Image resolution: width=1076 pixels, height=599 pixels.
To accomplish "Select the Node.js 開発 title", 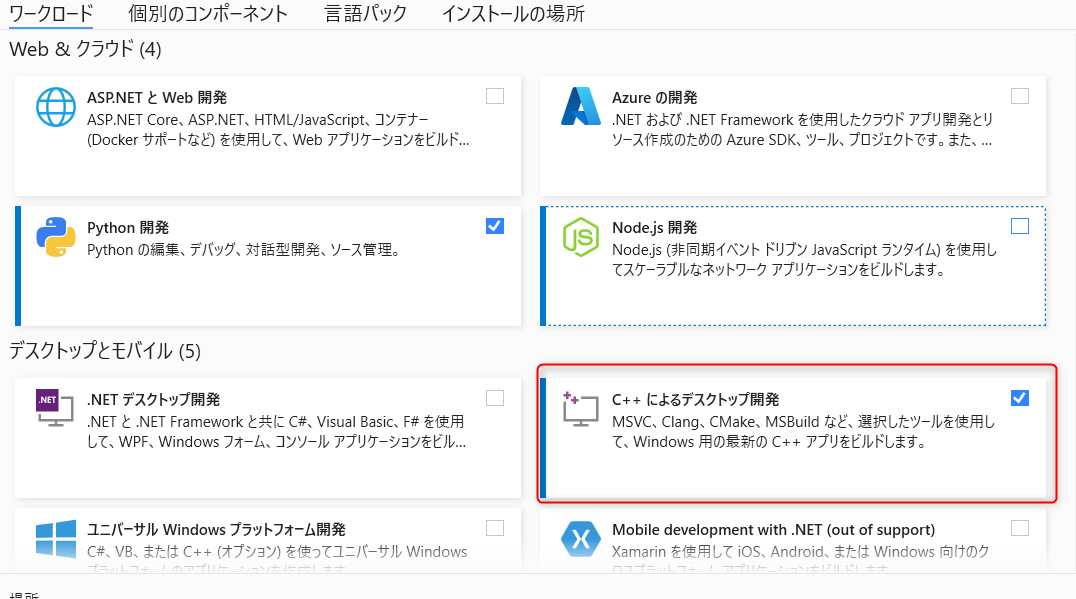I will click(x=655, y=228).
